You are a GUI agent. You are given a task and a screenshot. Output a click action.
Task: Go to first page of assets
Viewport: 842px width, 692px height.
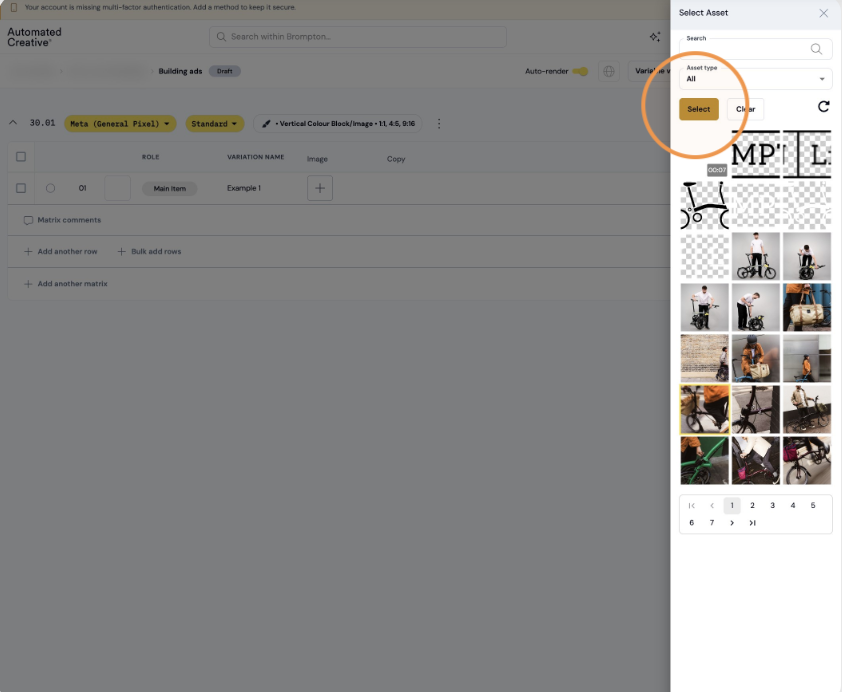pyautogui.click(x=692, y=505)
